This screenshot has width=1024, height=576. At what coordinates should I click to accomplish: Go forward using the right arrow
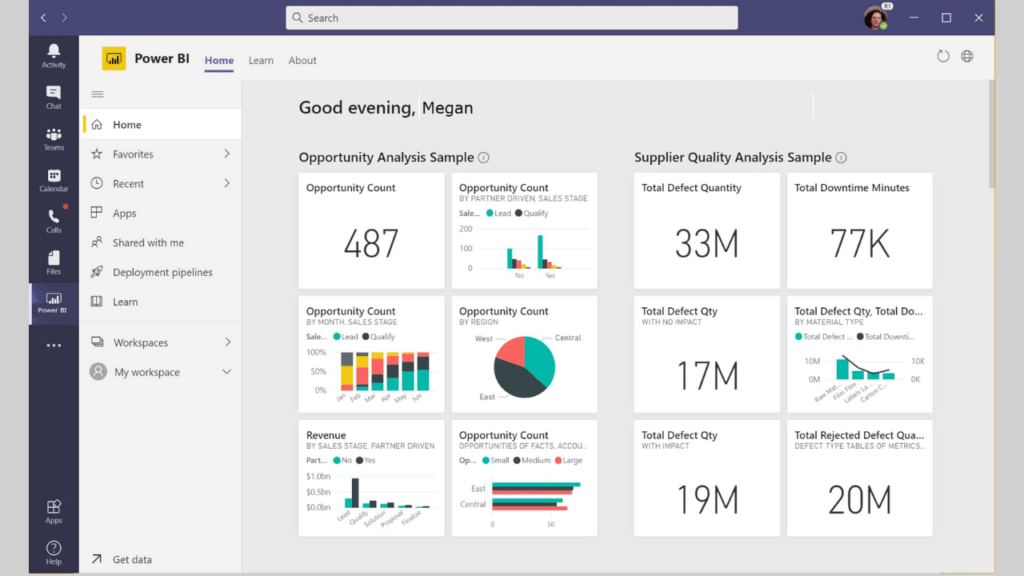[64, 18]
